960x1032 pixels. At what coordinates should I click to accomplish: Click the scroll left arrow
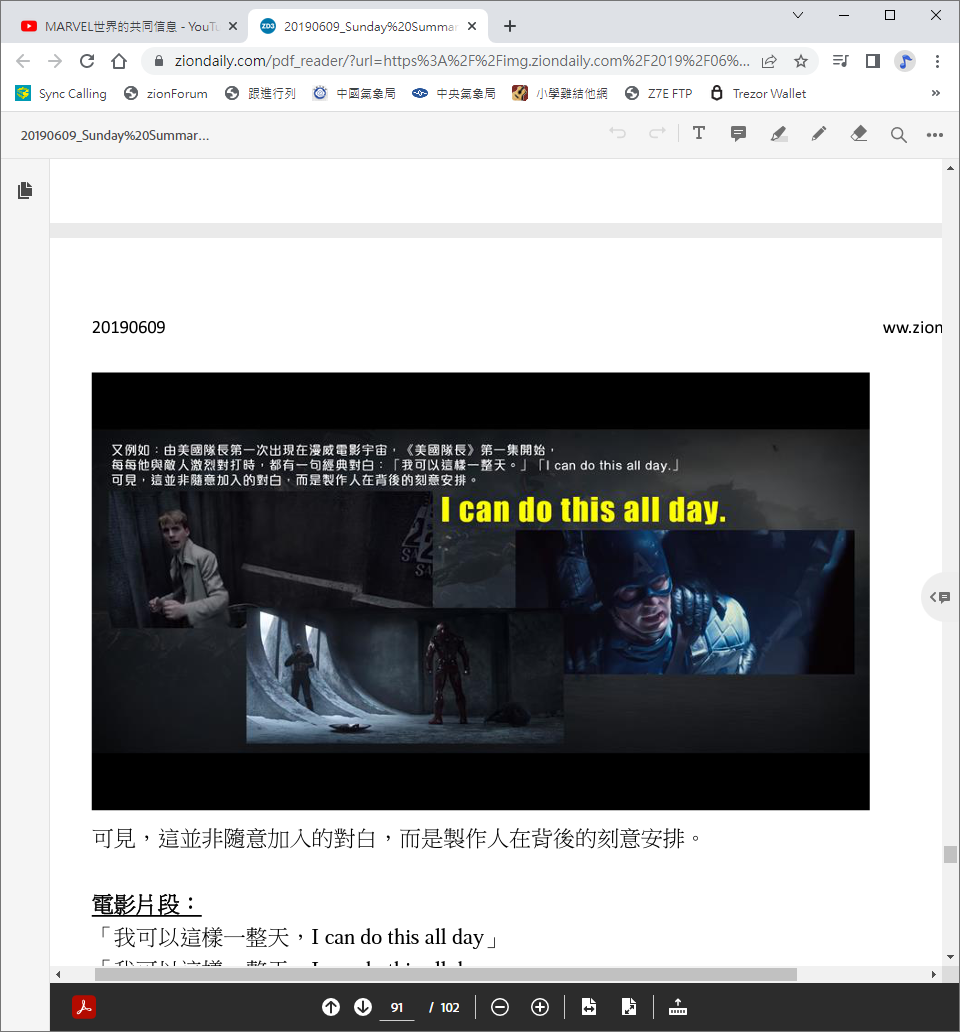58,974
